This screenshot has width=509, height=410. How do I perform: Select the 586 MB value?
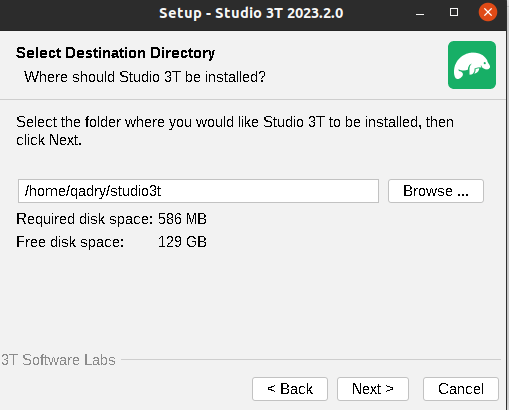[x=182, y=219]
